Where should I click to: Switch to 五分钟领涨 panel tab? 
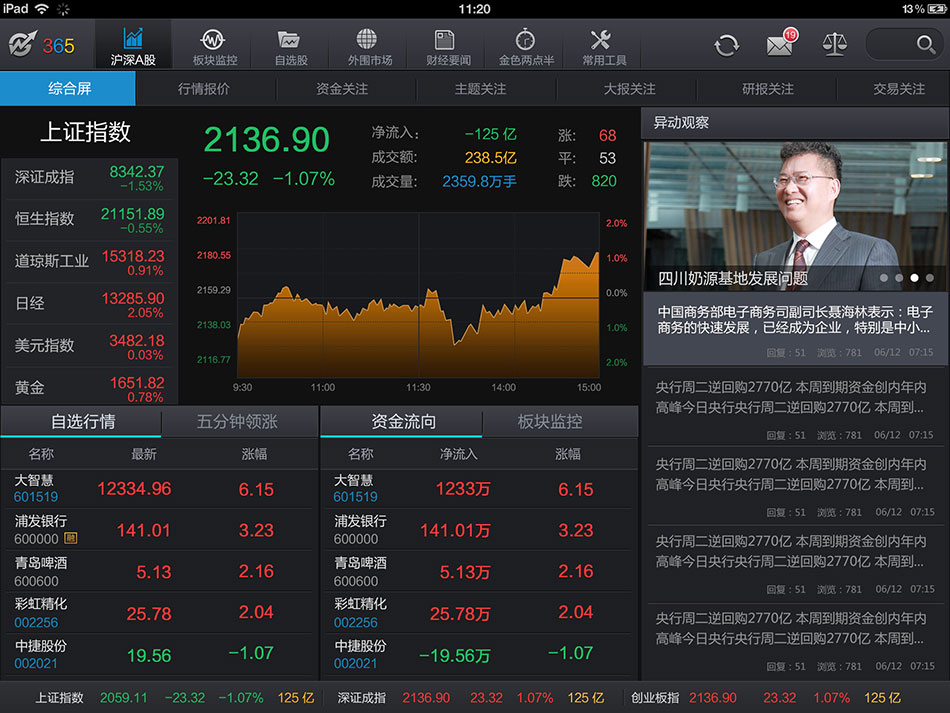238,422
